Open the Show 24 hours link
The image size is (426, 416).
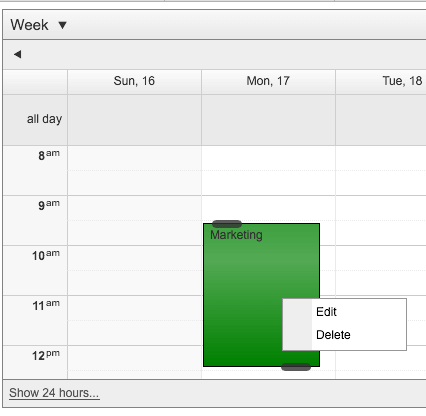54,393
